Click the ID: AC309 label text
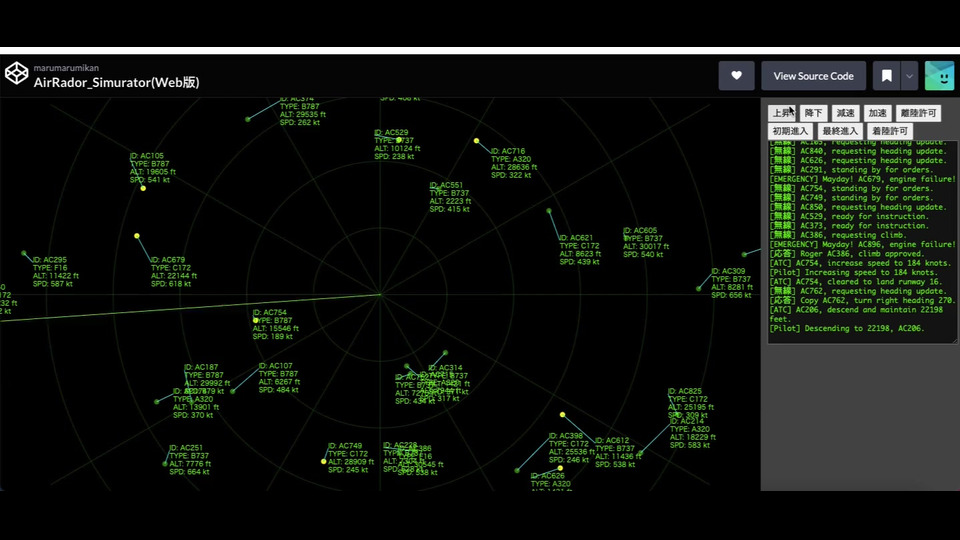Viewport: 960px width, 540px height. tap(729, 271)
